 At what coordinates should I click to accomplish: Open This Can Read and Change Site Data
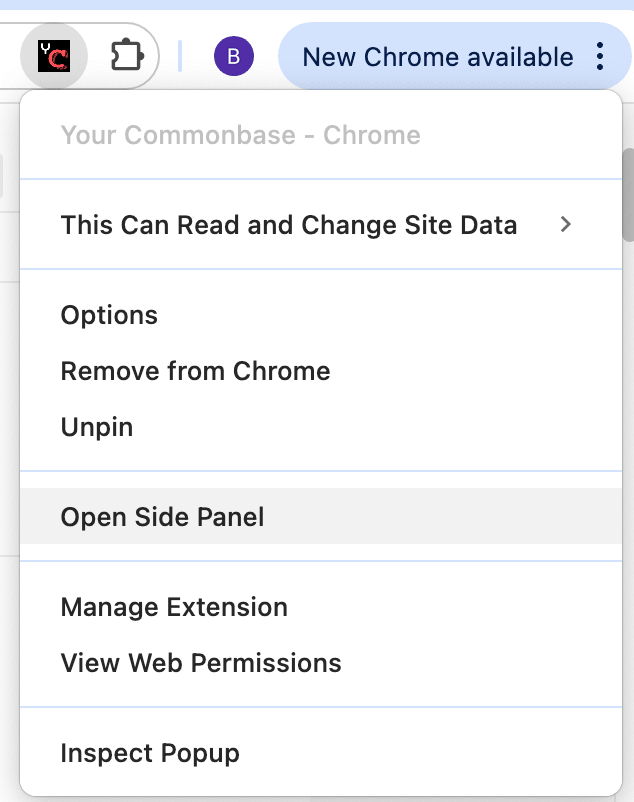tap(289, 225)
